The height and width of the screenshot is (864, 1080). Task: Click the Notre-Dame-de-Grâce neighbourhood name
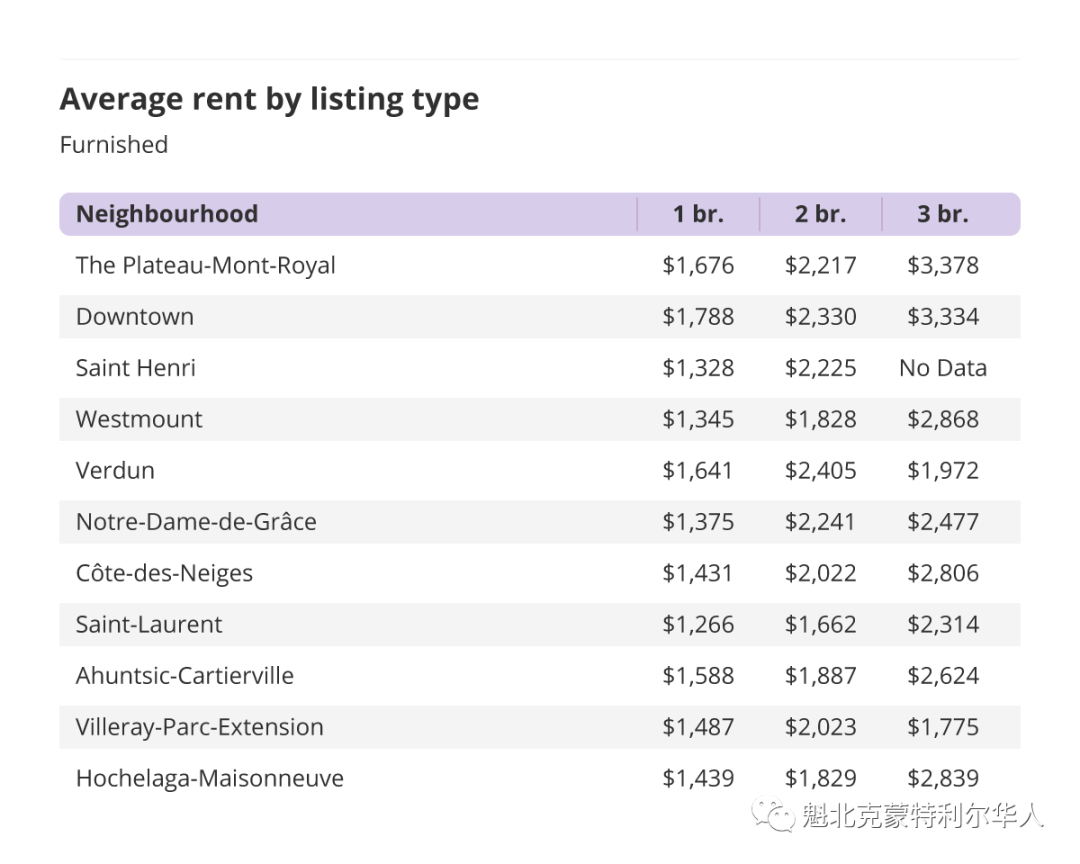(196, 522)
